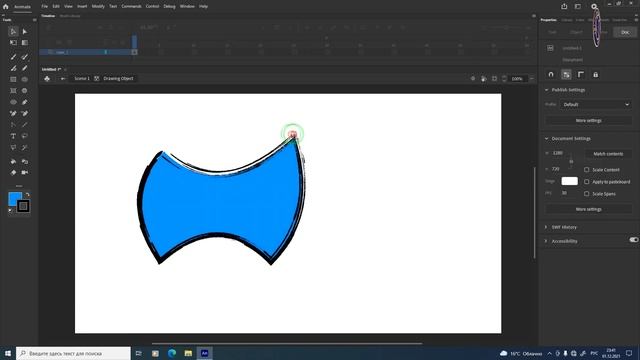Expand the Accessibility section
The image size is (640, 360).
click(x=546, y=241)
